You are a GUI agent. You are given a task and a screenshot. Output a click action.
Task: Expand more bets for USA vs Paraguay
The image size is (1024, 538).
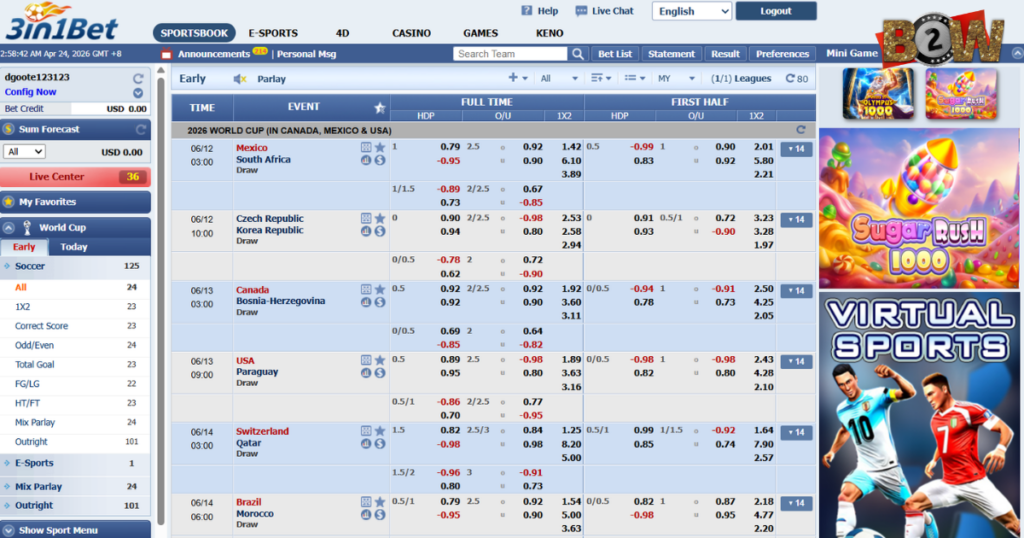(x=796, y=362)
